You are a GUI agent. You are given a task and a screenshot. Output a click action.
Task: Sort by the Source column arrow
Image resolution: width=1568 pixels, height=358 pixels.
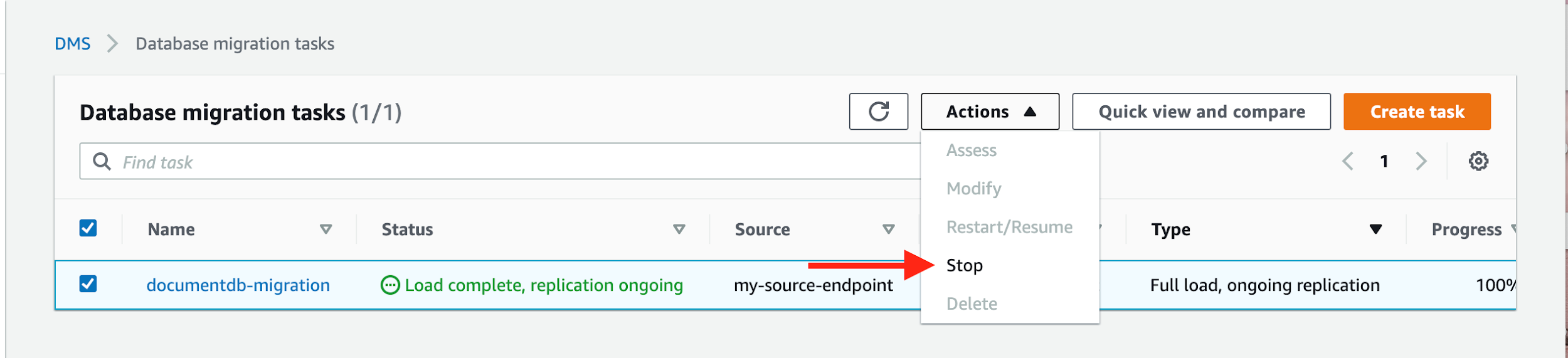(888, 229)
